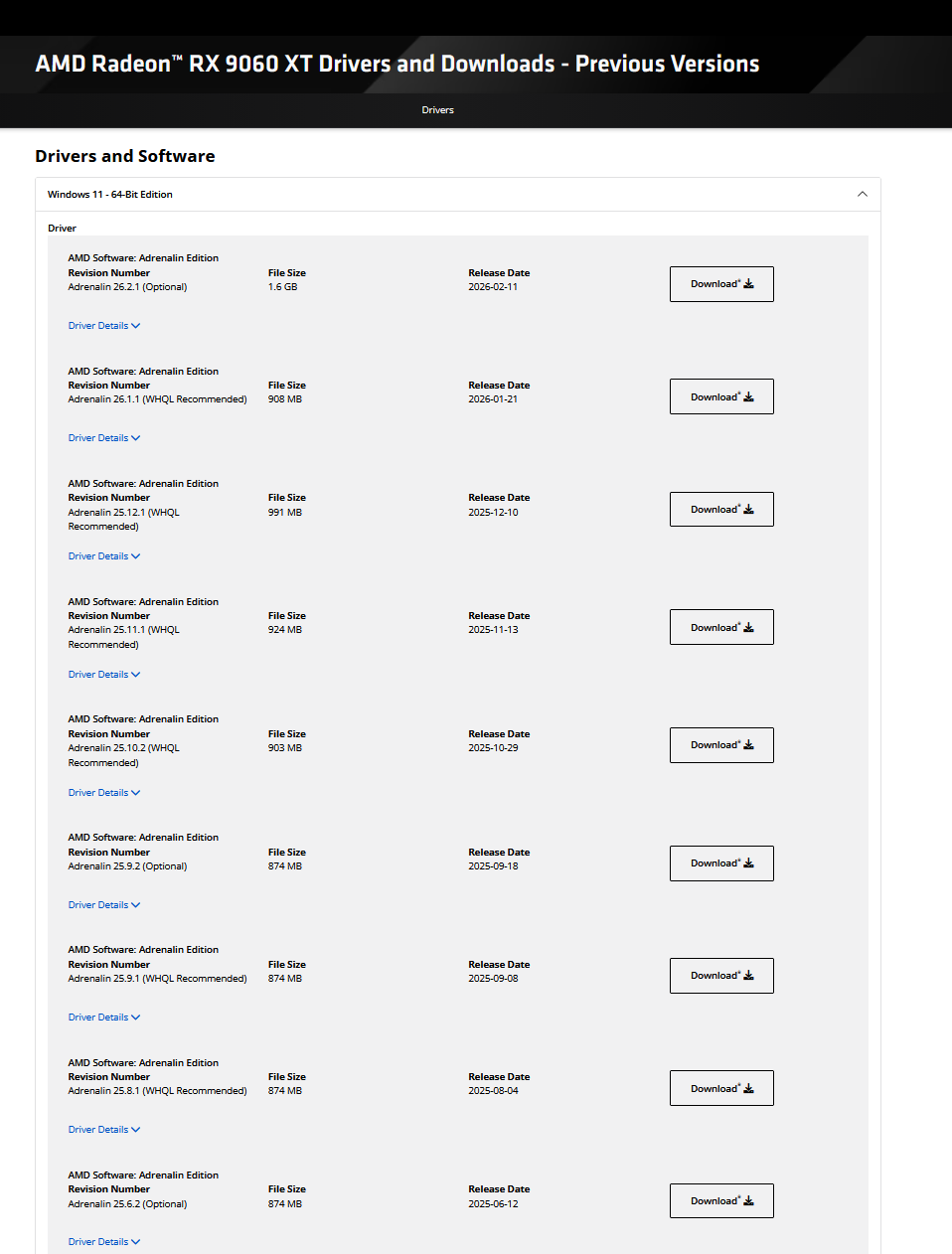Screen dimensions: 952x1254
Task: Click the Drivers and Software heading
Action: (x=125, y=156)
